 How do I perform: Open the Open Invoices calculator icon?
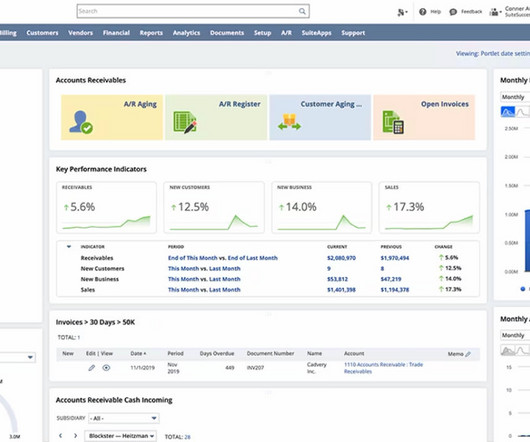(x=393, y=122)
